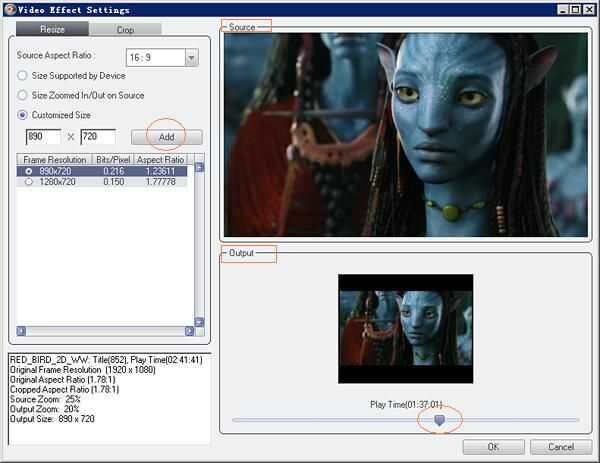Click the Aspect Ratio column header
This screenshot has height=463, width=600.
pyautogui.click(x=160, y=160)
